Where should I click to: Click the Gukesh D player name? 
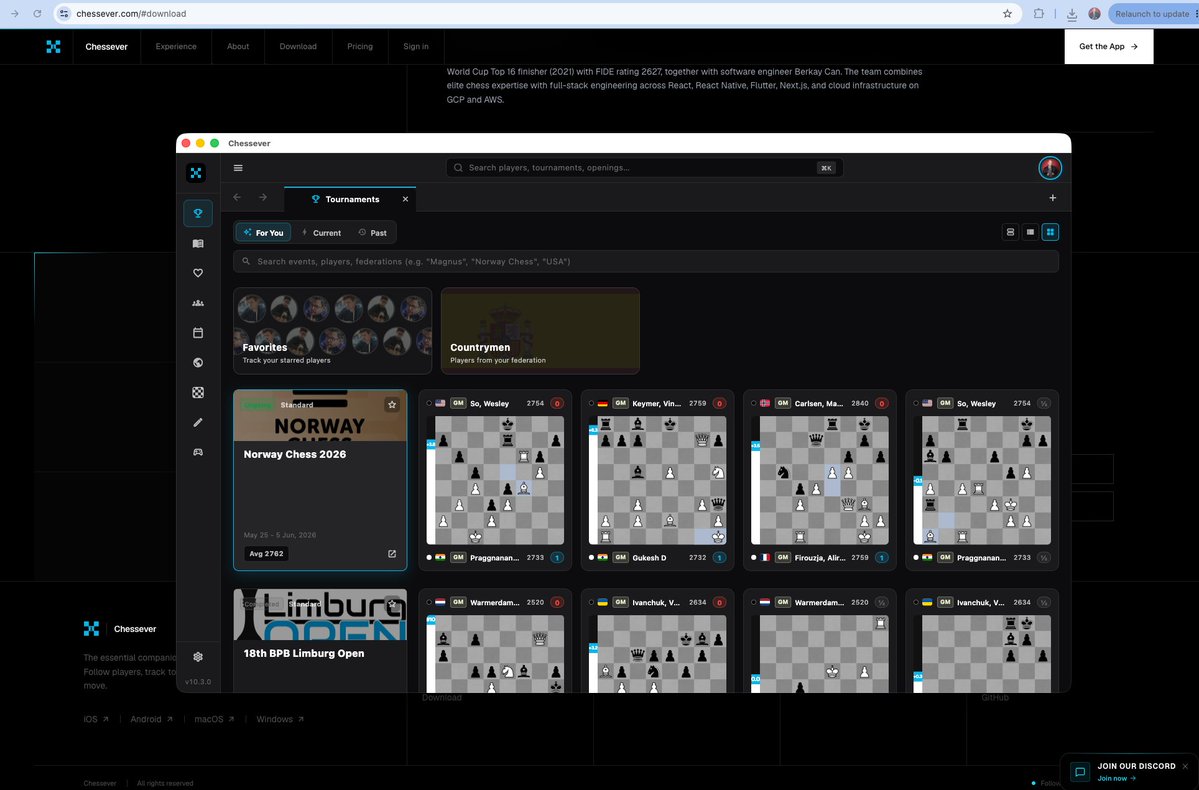(649, 558)
